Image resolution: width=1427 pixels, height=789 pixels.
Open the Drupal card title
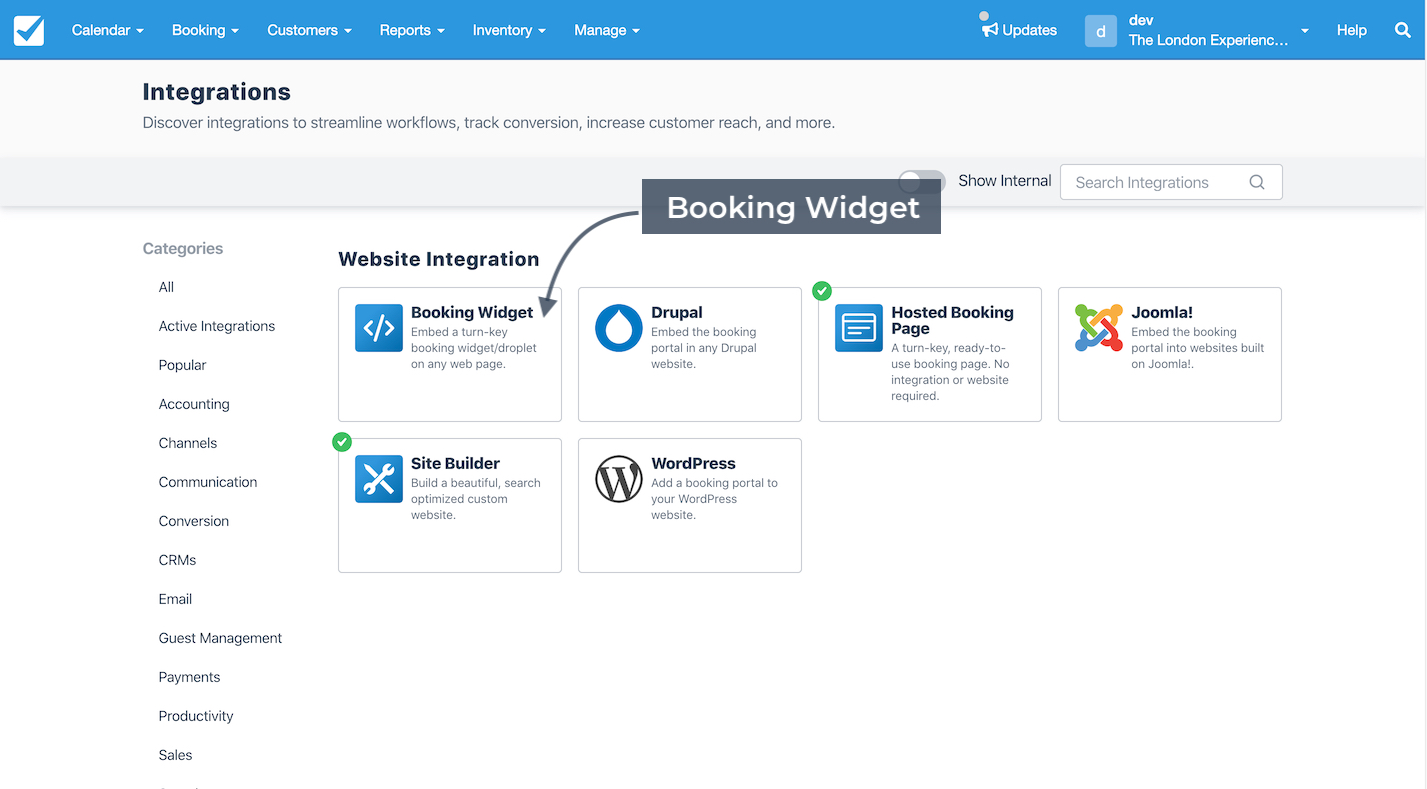677,313
